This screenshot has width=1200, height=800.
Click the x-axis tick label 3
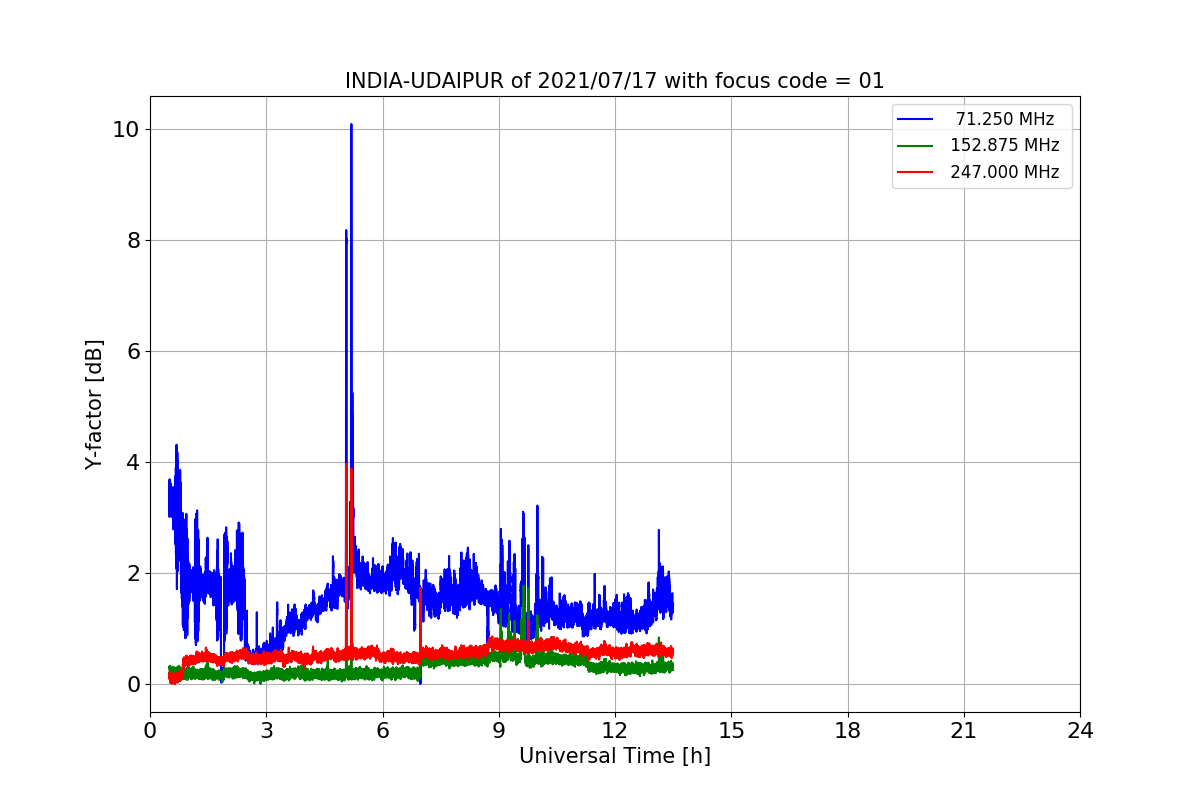click(x=266, y=731)
